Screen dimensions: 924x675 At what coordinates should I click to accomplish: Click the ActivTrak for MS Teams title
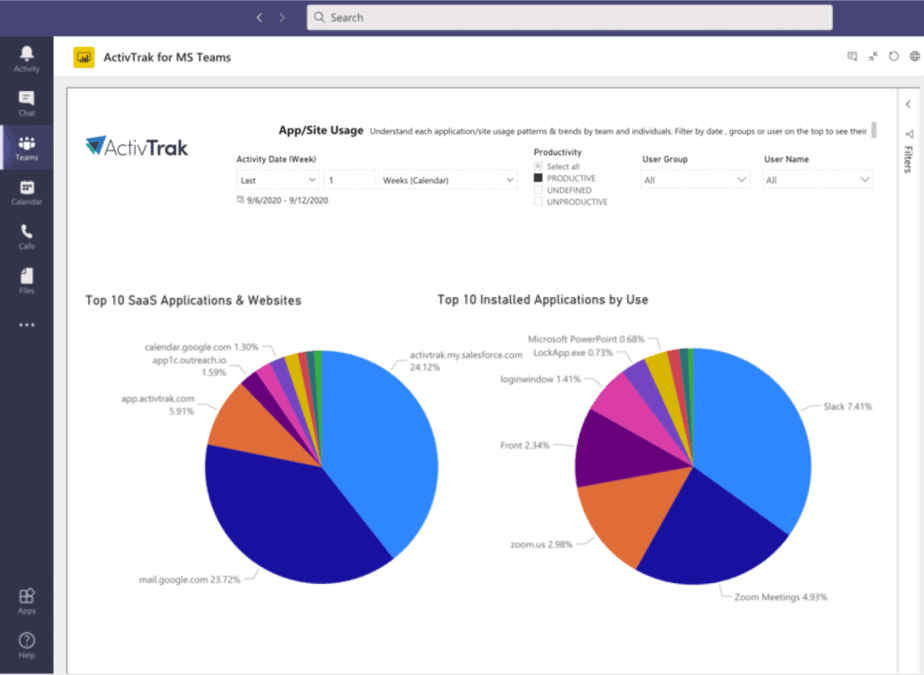(x=167, y=57)
